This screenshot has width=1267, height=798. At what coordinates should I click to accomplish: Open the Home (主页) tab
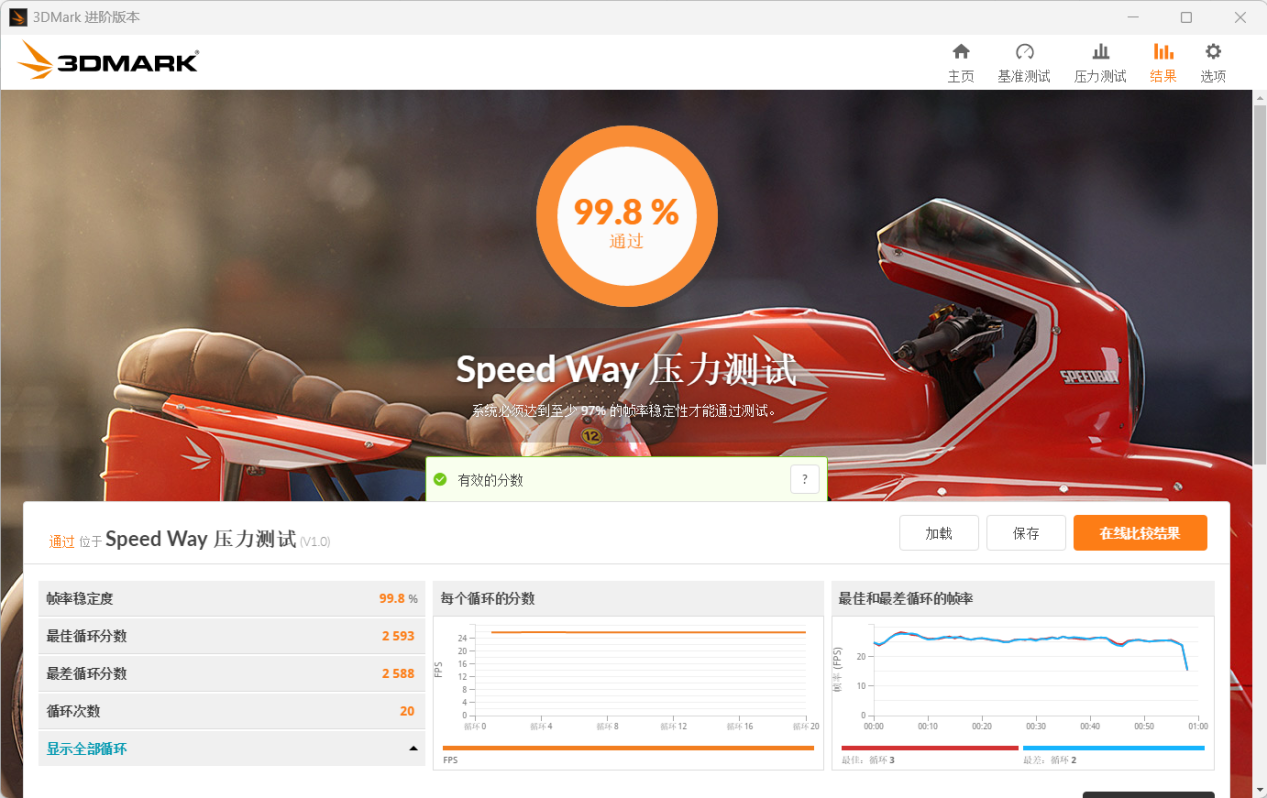click(x=960, y=63)
